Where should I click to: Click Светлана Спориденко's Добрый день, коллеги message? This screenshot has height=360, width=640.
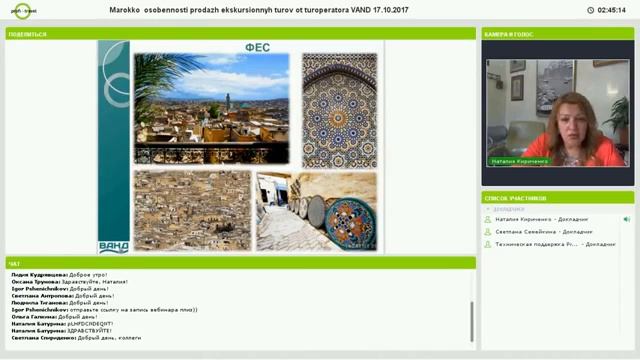point(76,338)
